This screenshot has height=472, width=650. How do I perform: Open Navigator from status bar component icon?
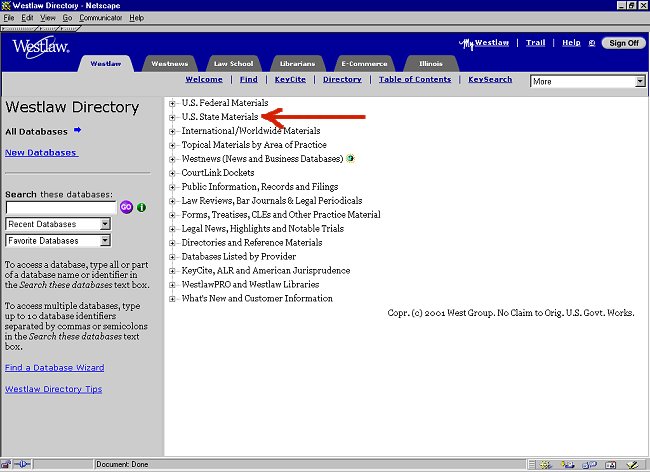click(x=546, y=465)
